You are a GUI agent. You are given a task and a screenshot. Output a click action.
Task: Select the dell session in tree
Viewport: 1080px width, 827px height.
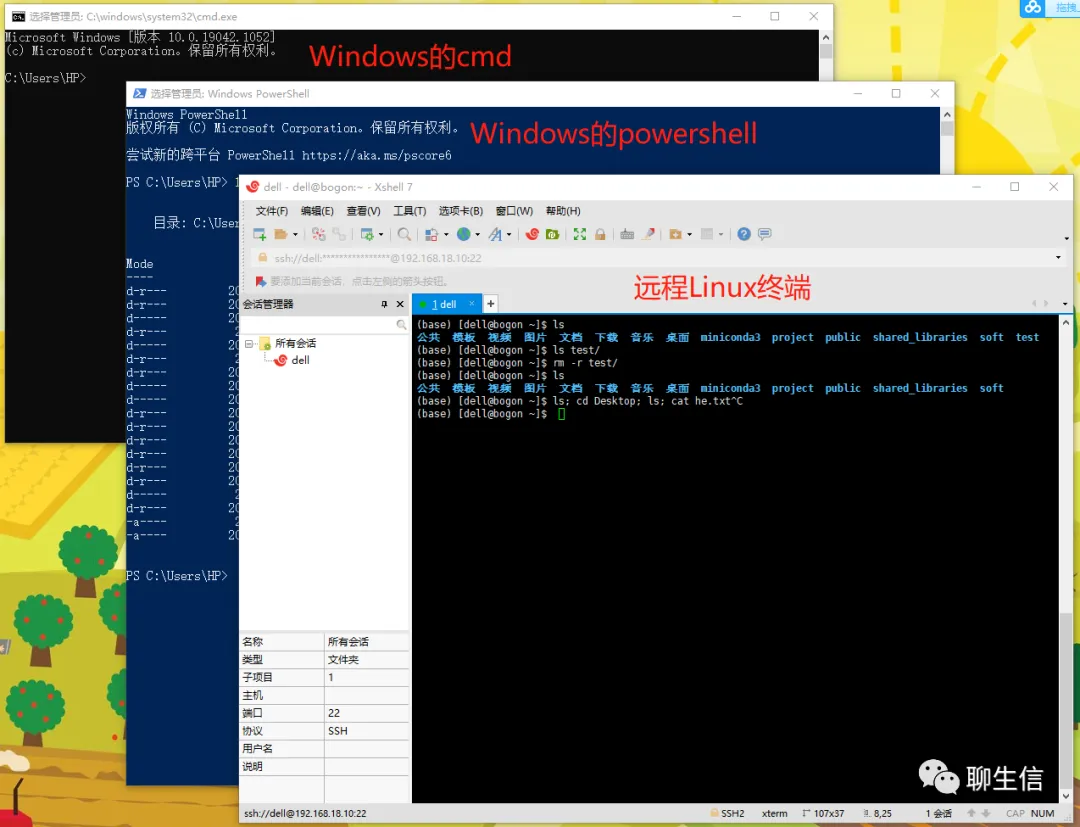300,360
